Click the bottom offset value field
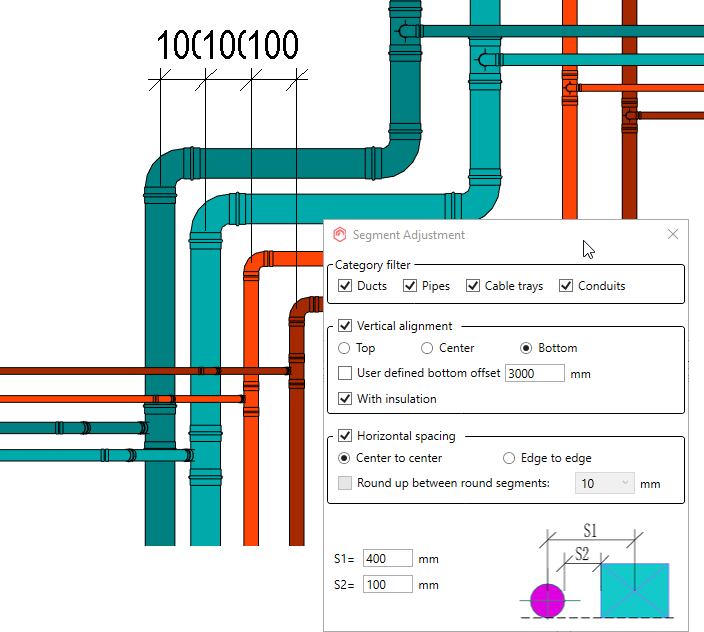This screenshot has width=704, height=632. pos(534,373)
